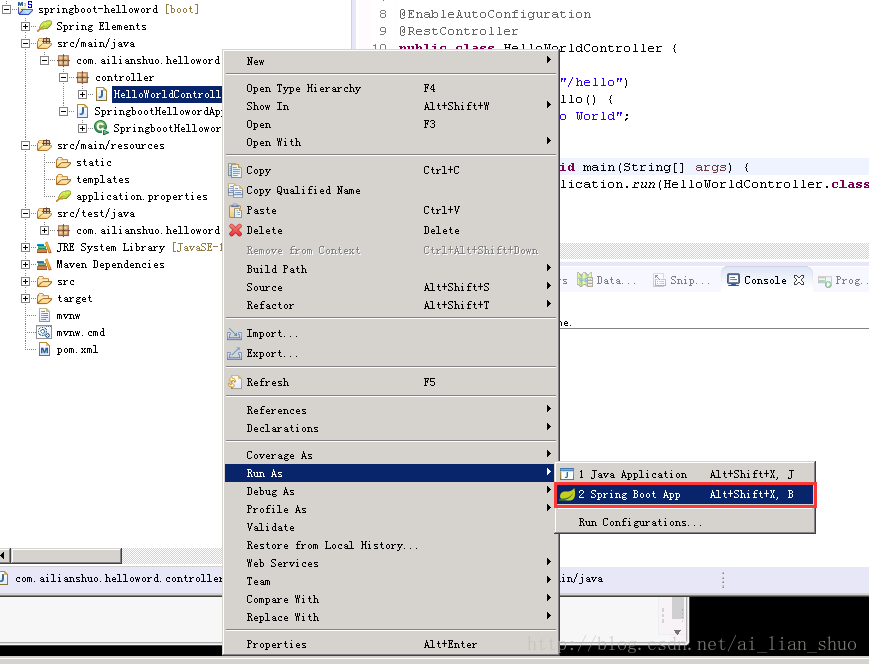
Task: Click the springboot-helloword project icon
Action: coord(25,8)
